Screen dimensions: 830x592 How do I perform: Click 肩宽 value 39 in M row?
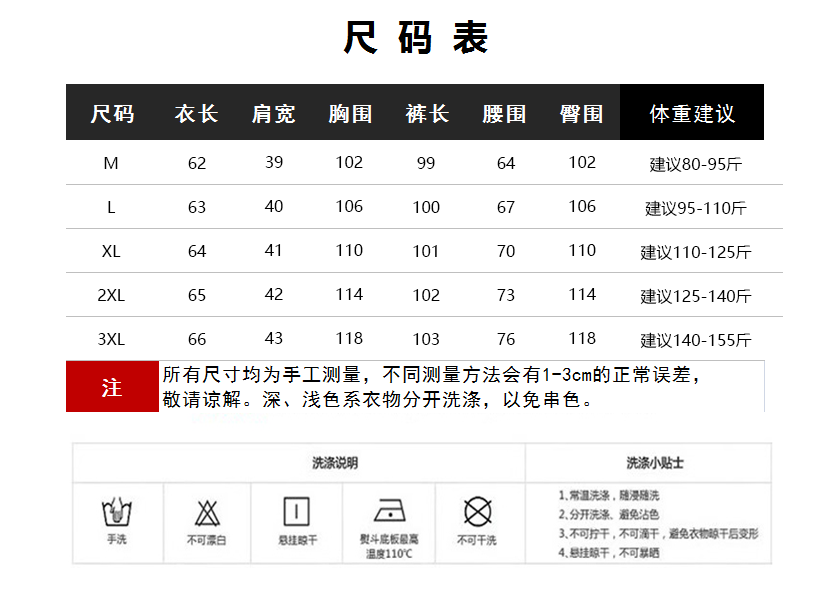click(274, 162)
